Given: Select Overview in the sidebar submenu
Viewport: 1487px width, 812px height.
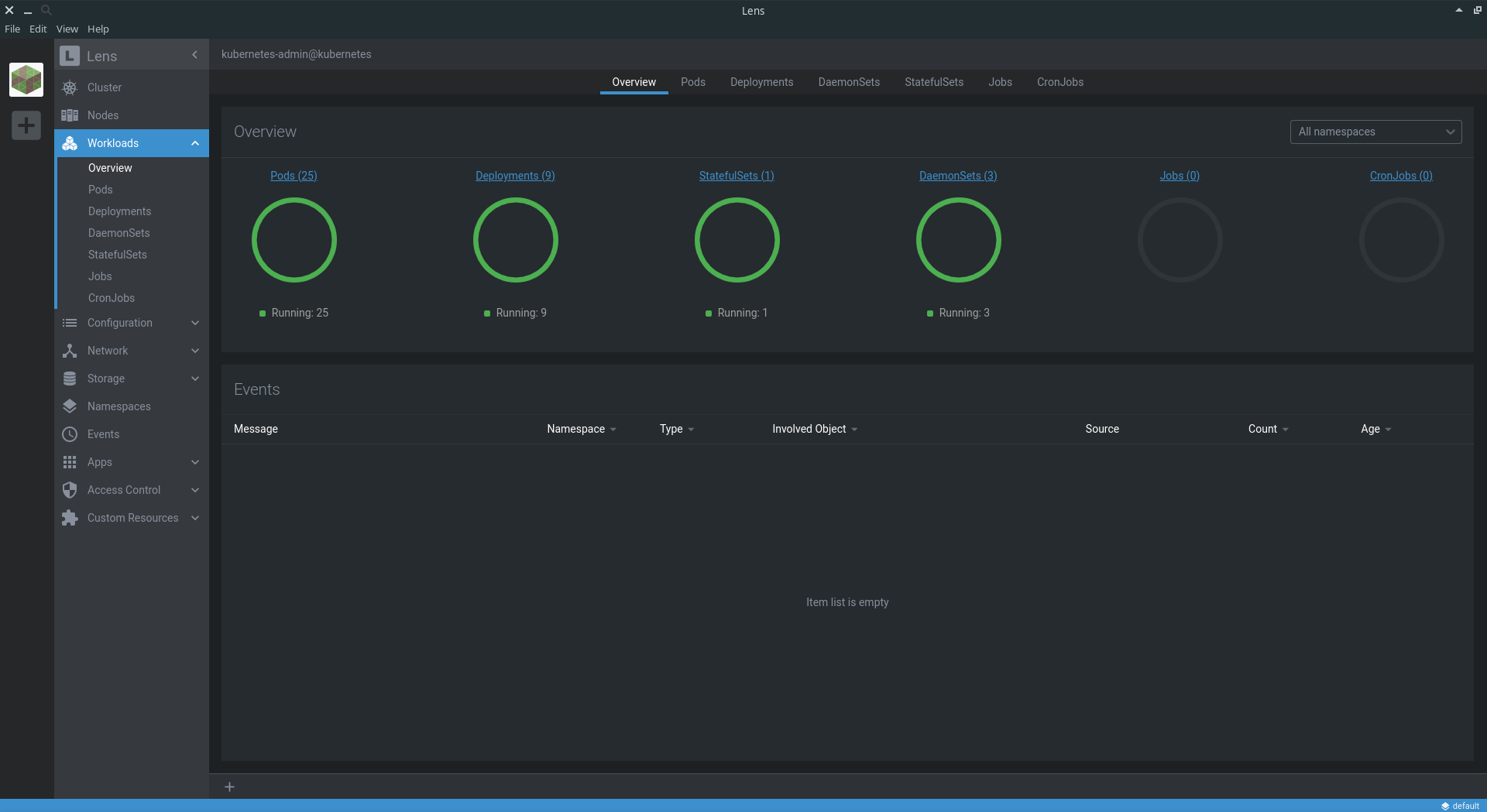Looking at the screenshot, I should 110,168.
